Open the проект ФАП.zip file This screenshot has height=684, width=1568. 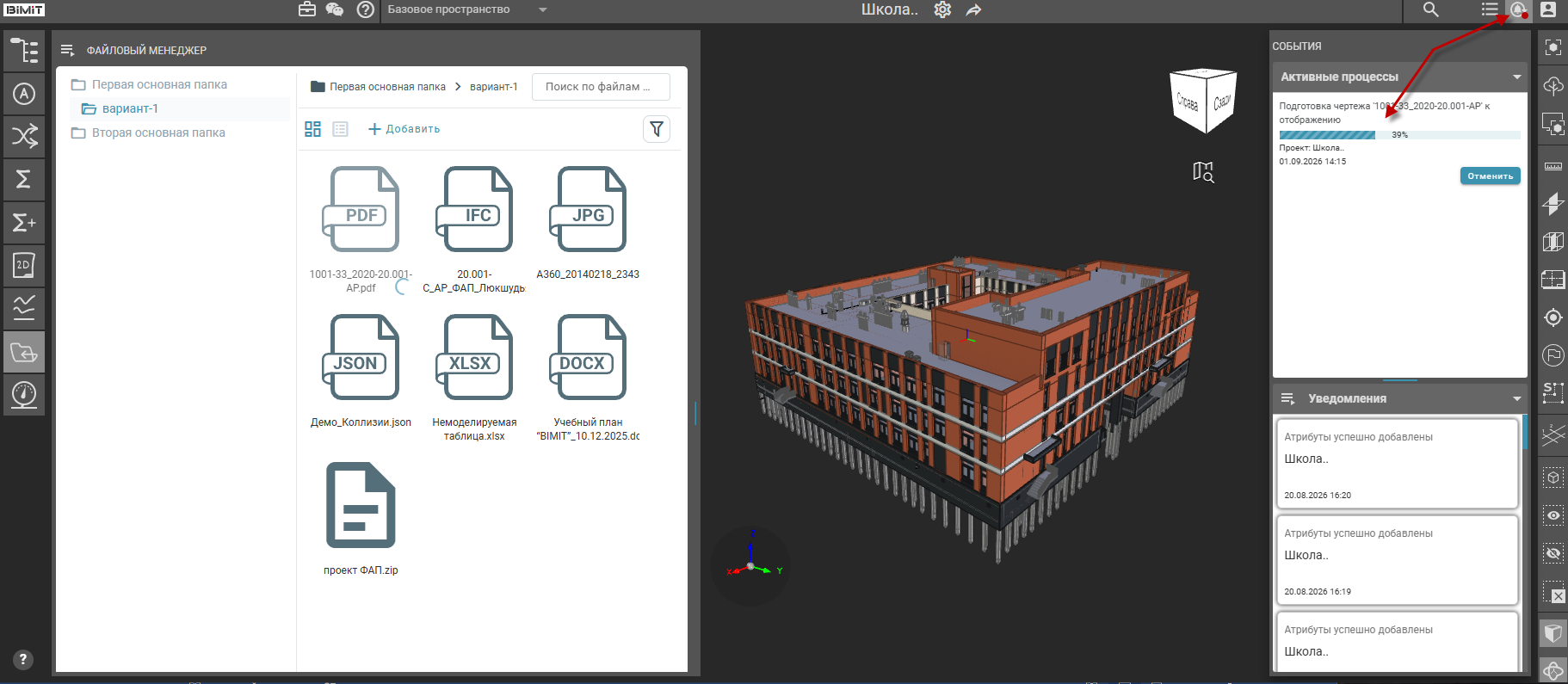pyautogui.click(x=361, y=519)
